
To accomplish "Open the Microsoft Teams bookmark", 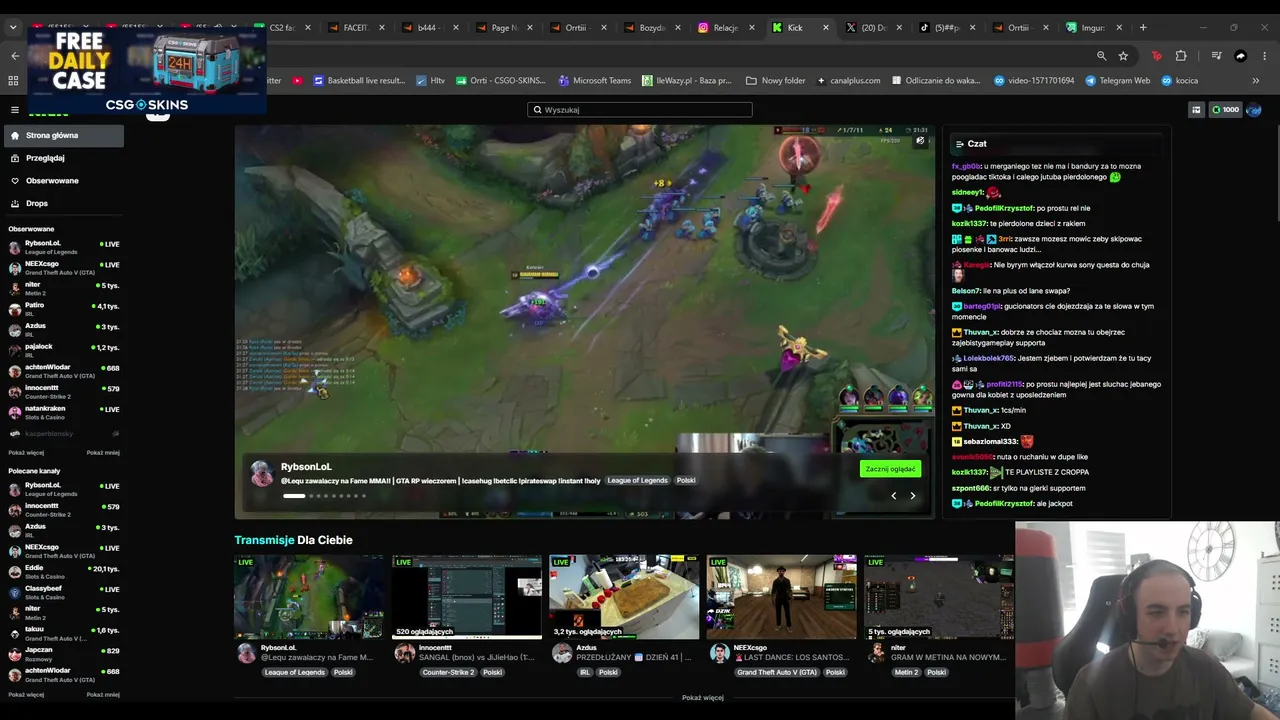I will coord(595,80).
